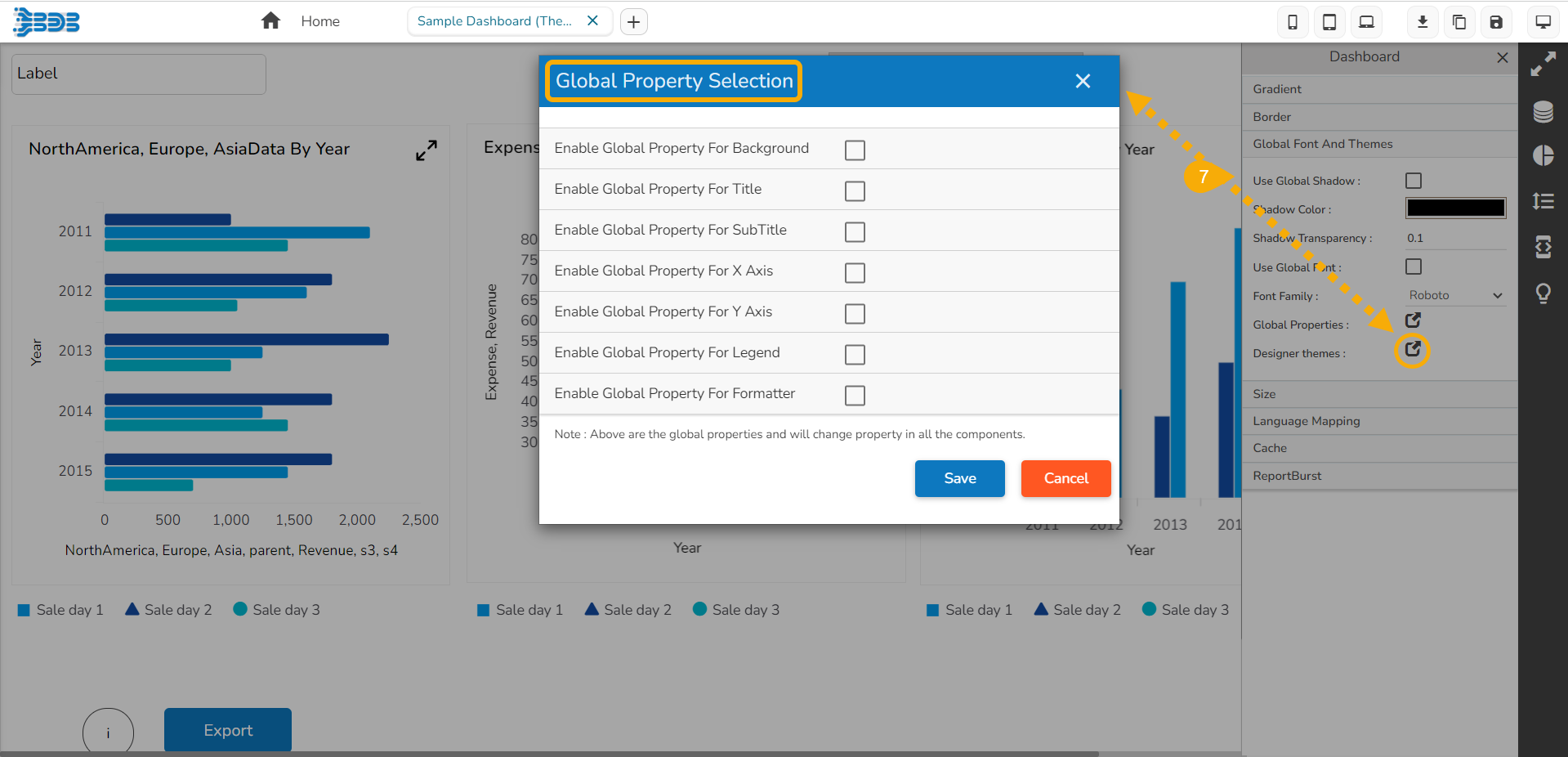Viewport: 1568px width, 757px height.
Task: Expand the ReportBurst section
Action: coord(1379,476)
